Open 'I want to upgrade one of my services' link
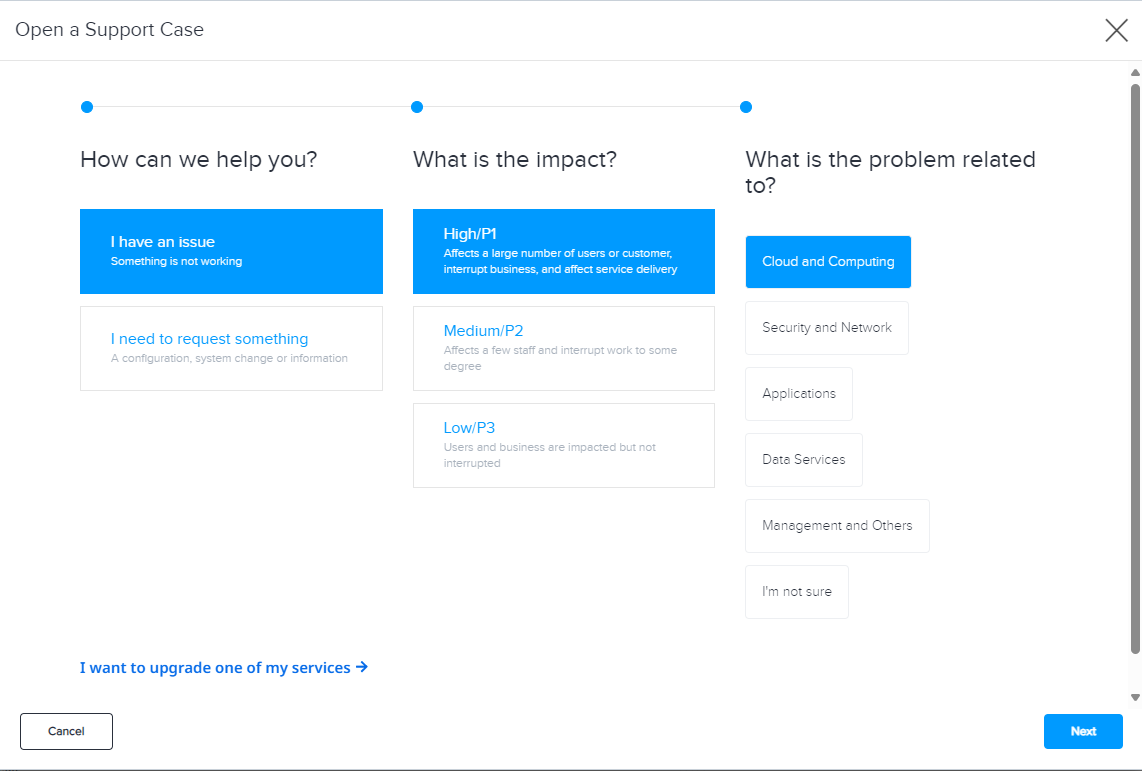1142x771 pixels. 224,668
